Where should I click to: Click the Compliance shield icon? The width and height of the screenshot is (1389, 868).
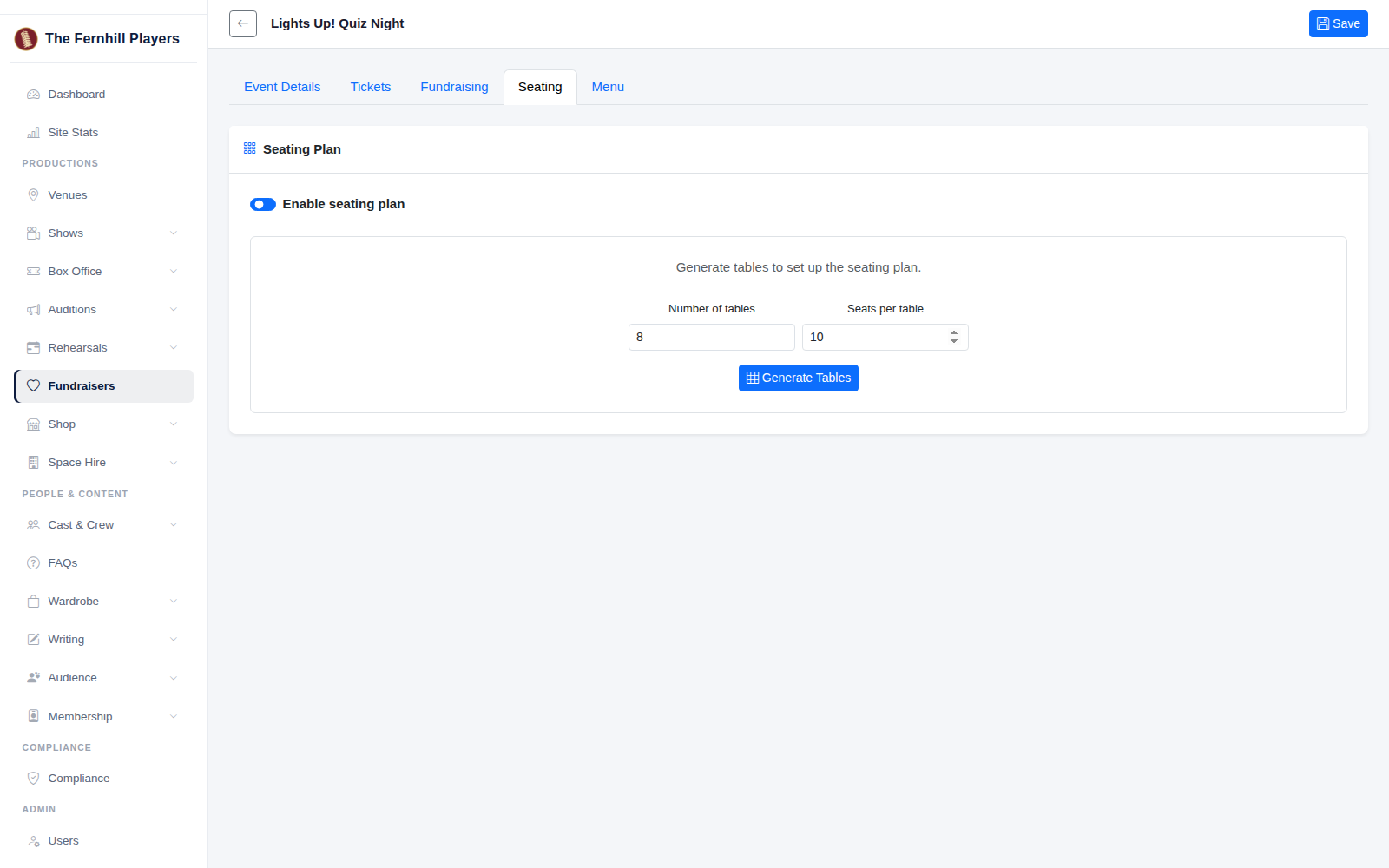(33, 779)
